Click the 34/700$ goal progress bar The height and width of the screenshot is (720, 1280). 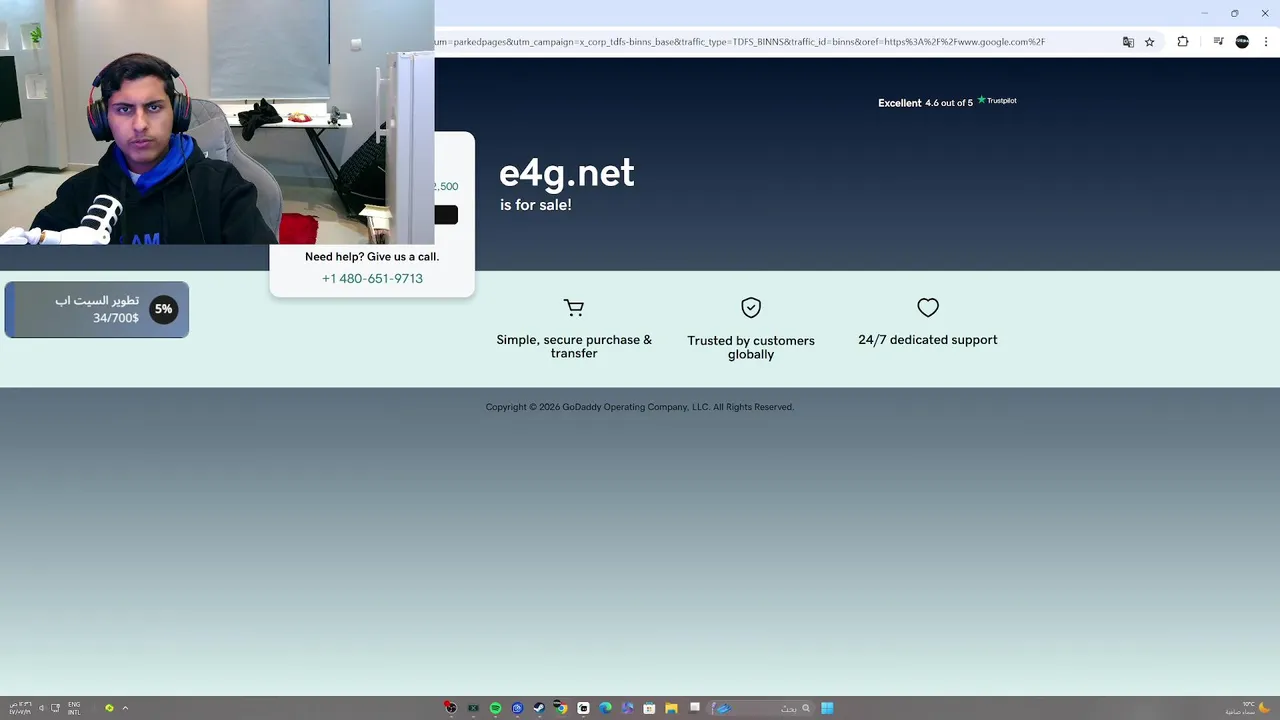[97, 310]
